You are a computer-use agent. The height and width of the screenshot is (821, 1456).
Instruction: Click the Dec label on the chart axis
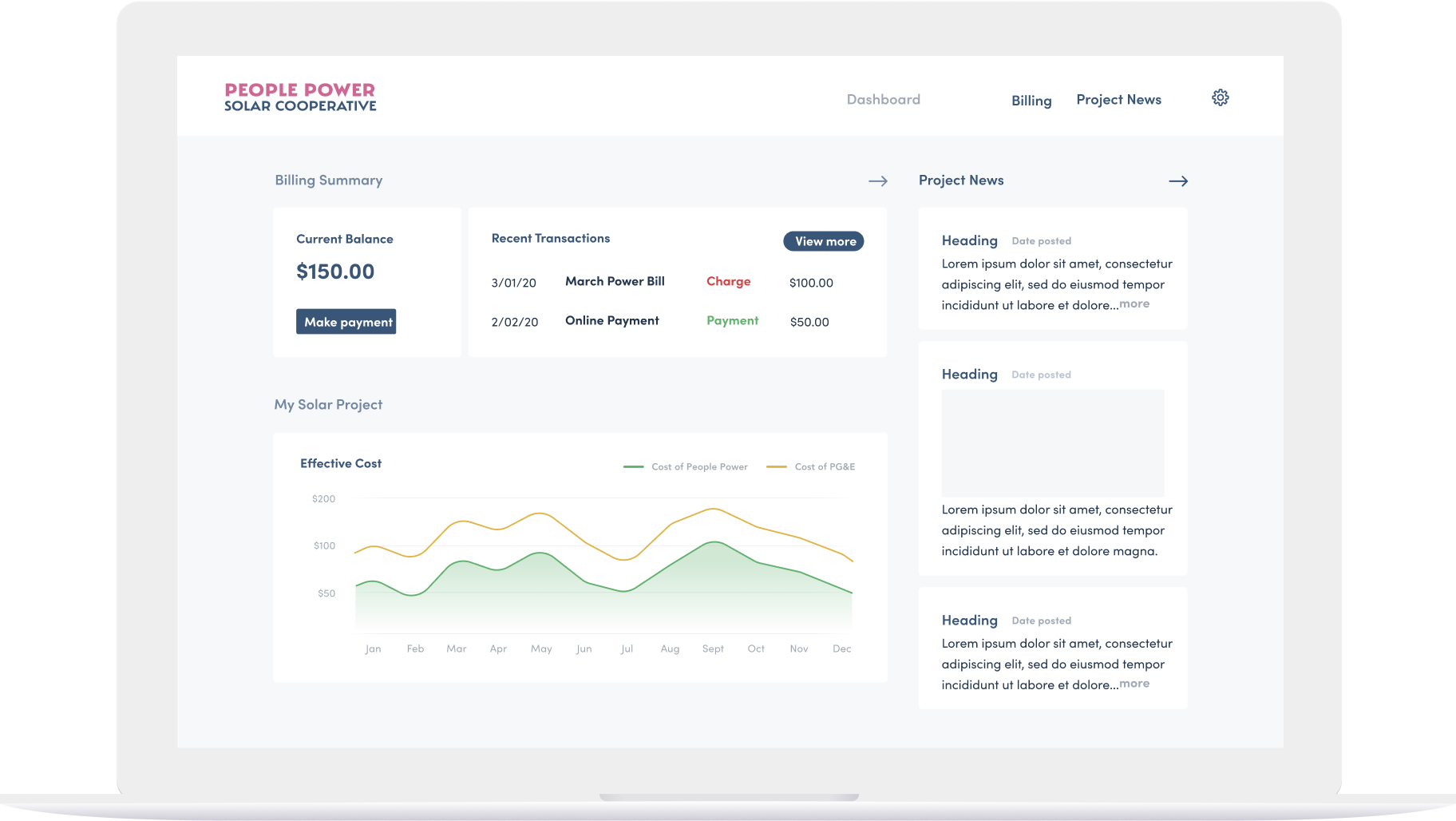click(x=841, y=648)
